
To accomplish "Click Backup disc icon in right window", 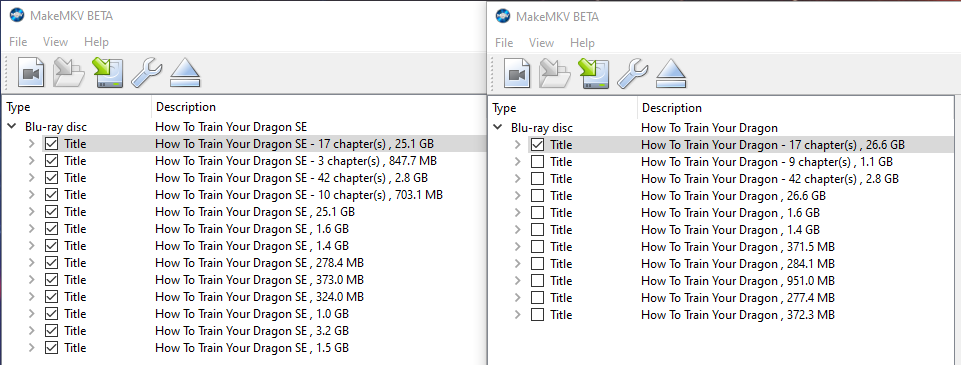I will tap(594, 74).
